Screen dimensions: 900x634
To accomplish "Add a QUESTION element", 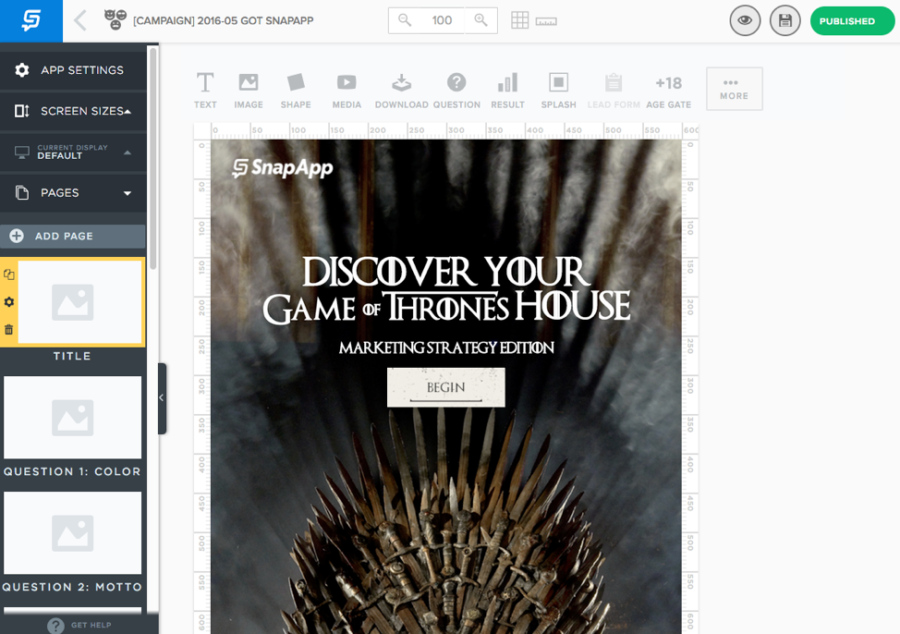I will [456, 90].
